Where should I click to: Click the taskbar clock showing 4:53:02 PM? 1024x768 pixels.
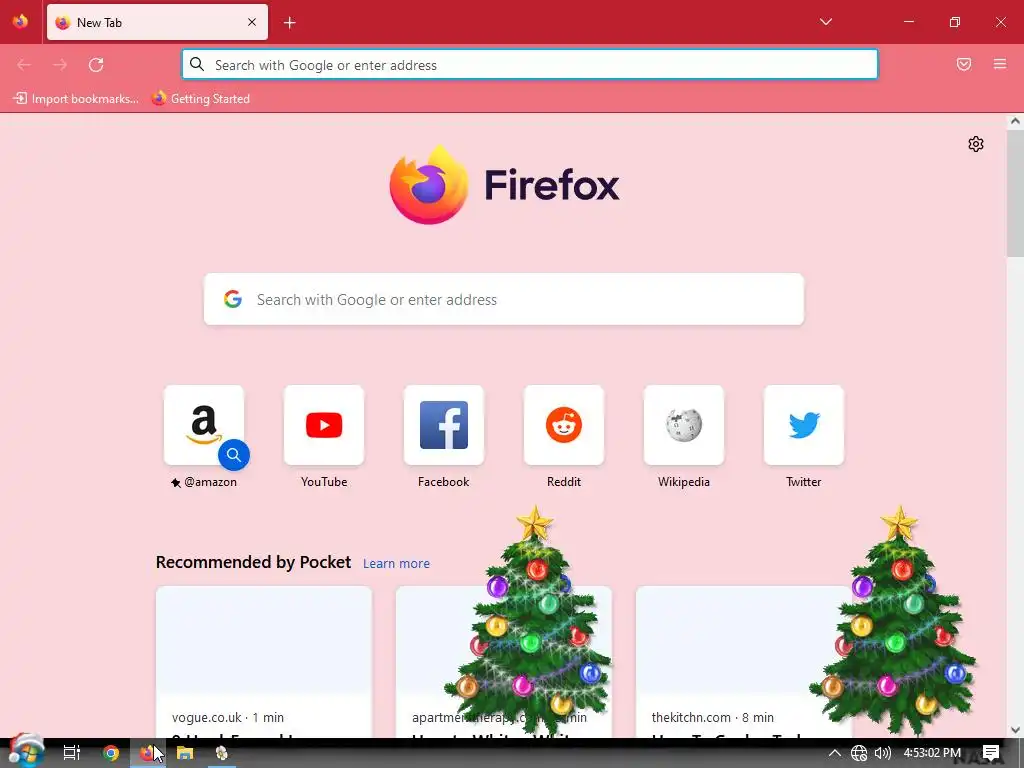coord(932,753)
